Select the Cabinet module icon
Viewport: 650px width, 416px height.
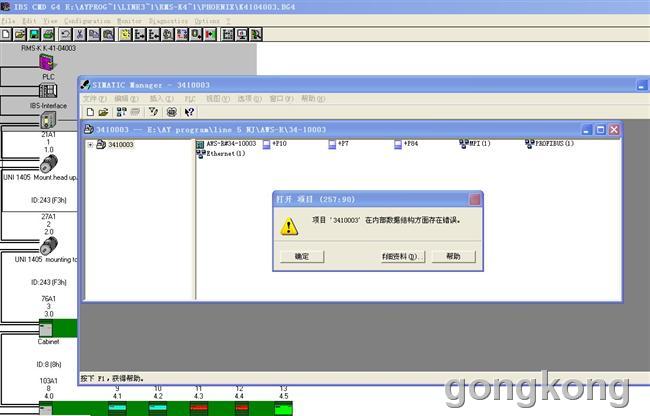coord(46,329)
